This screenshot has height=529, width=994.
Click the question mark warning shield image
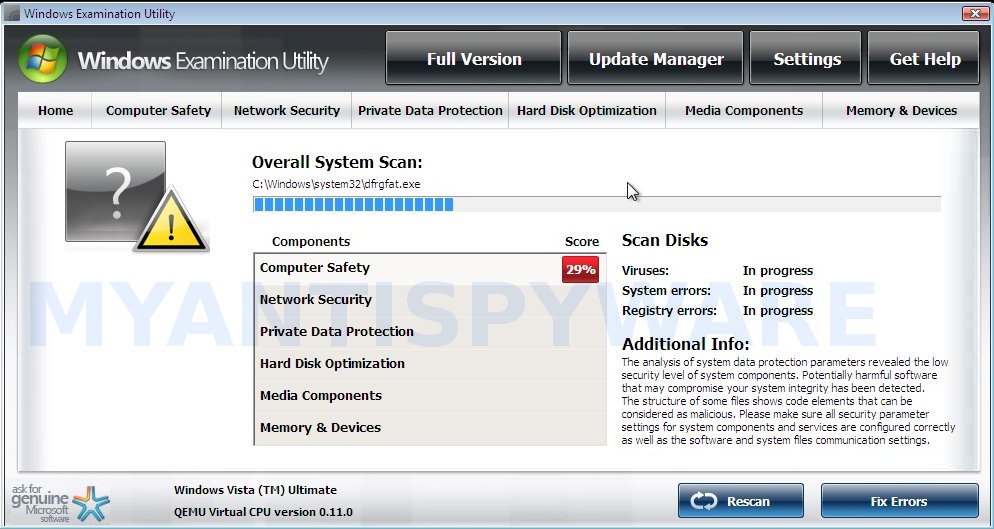[x=136, y=197]
